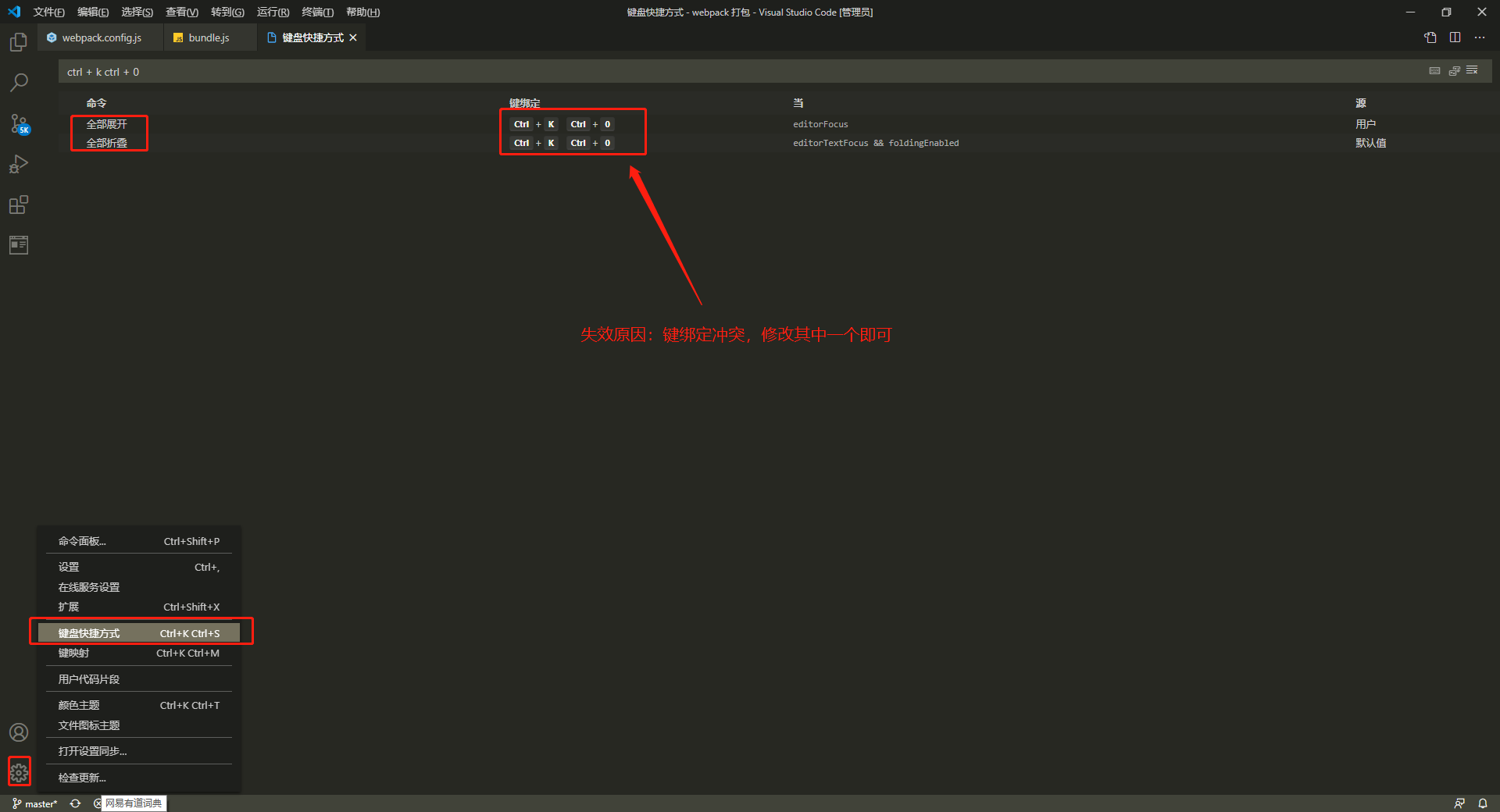This screenshot has height=812, width=1500.
Task: Open the 编辑(E) menu
Action: click(x=93, y=12)
